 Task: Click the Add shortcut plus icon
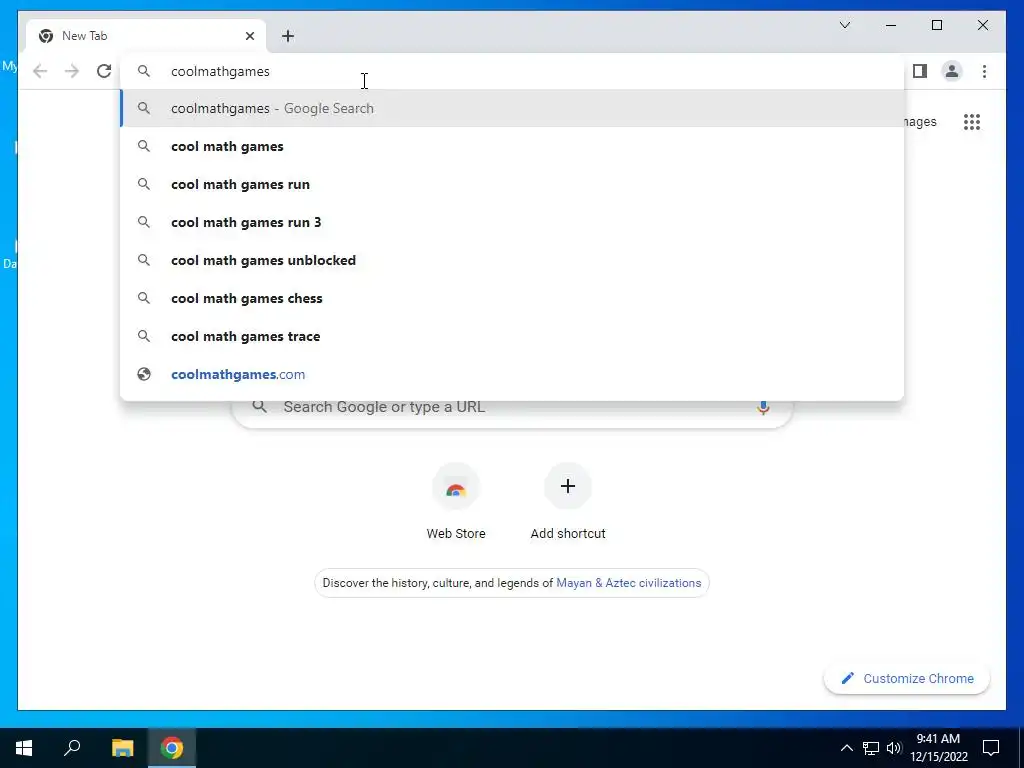[568, 486]
